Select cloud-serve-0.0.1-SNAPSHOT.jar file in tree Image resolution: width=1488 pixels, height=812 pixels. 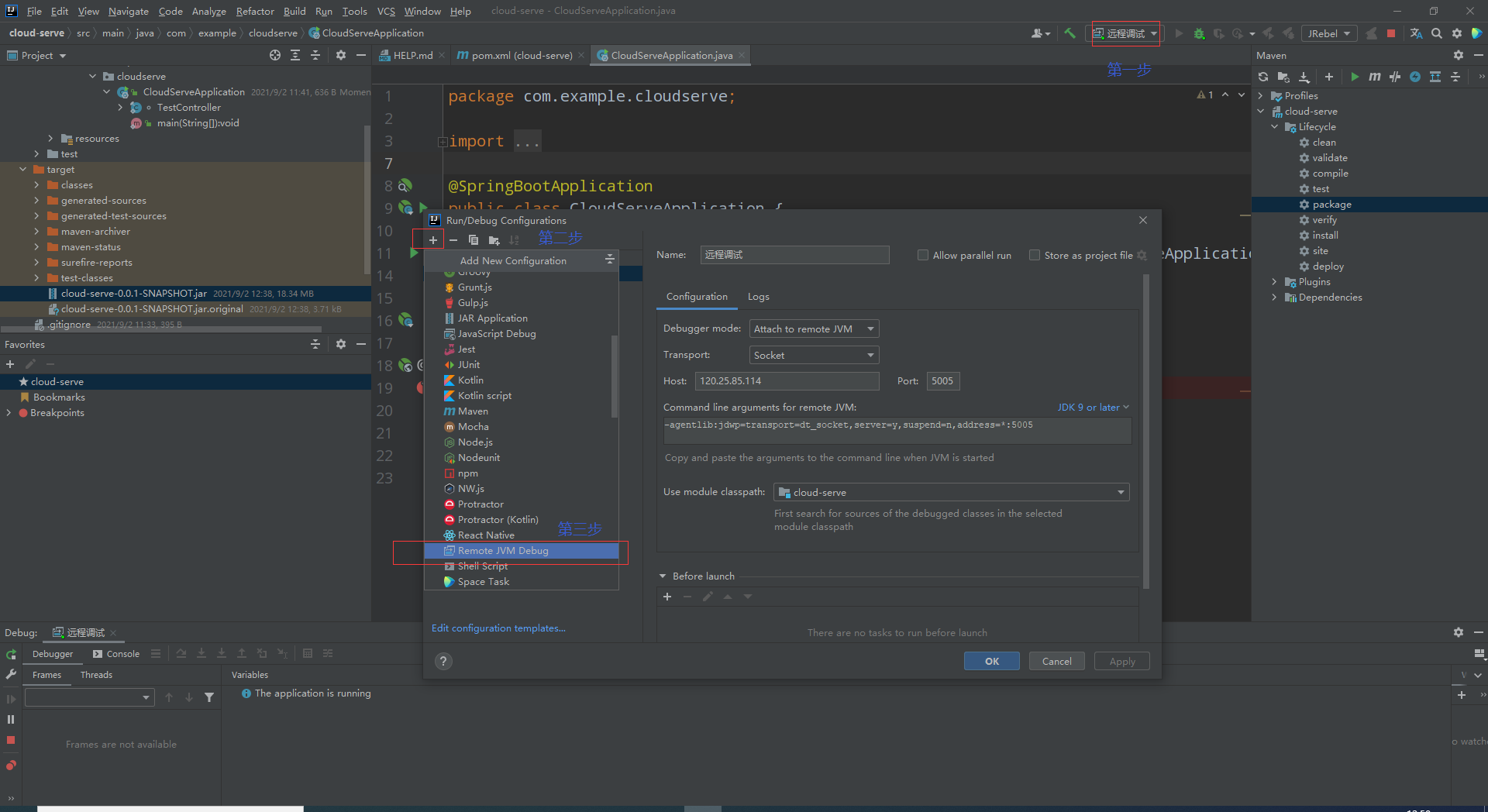point(184,294)
